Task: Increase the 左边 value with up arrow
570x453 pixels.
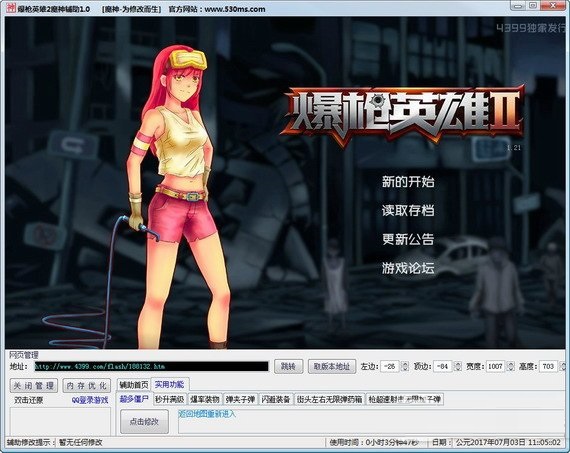Action: pos(405,364)
